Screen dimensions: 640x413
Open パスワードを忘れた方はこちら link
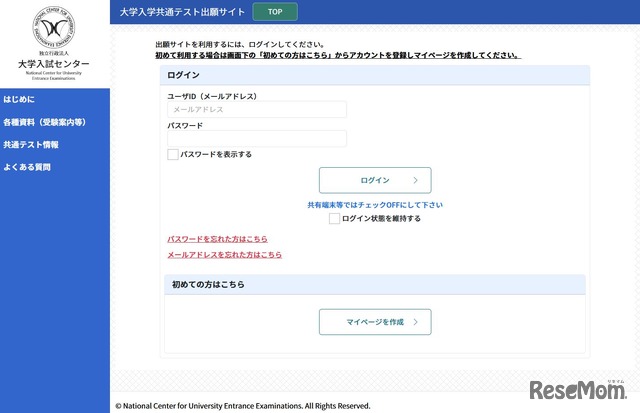point(218,239)
